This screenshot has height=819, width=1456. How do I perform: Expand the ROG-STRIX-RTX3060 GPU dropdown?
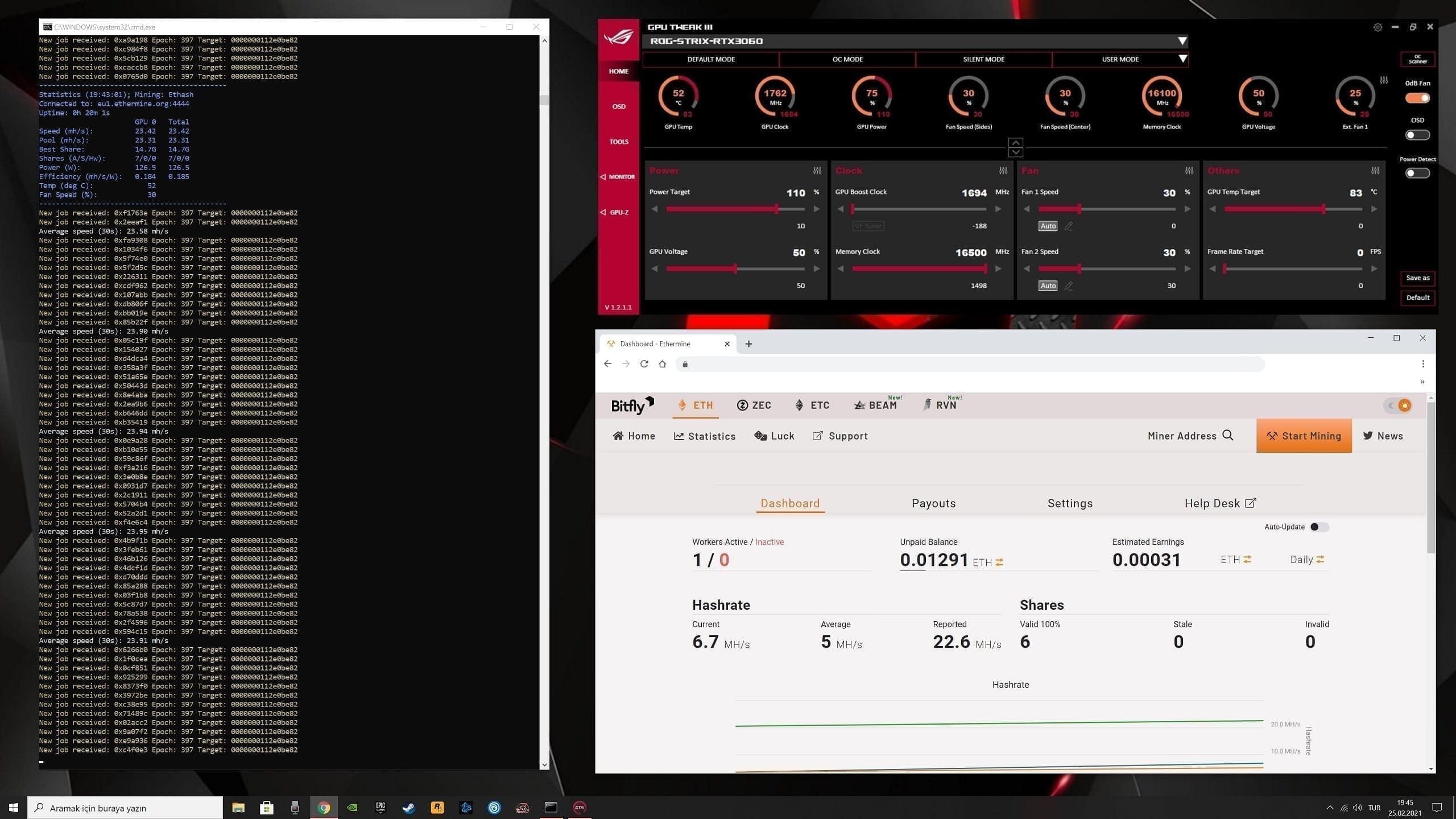click(1182, 41)
